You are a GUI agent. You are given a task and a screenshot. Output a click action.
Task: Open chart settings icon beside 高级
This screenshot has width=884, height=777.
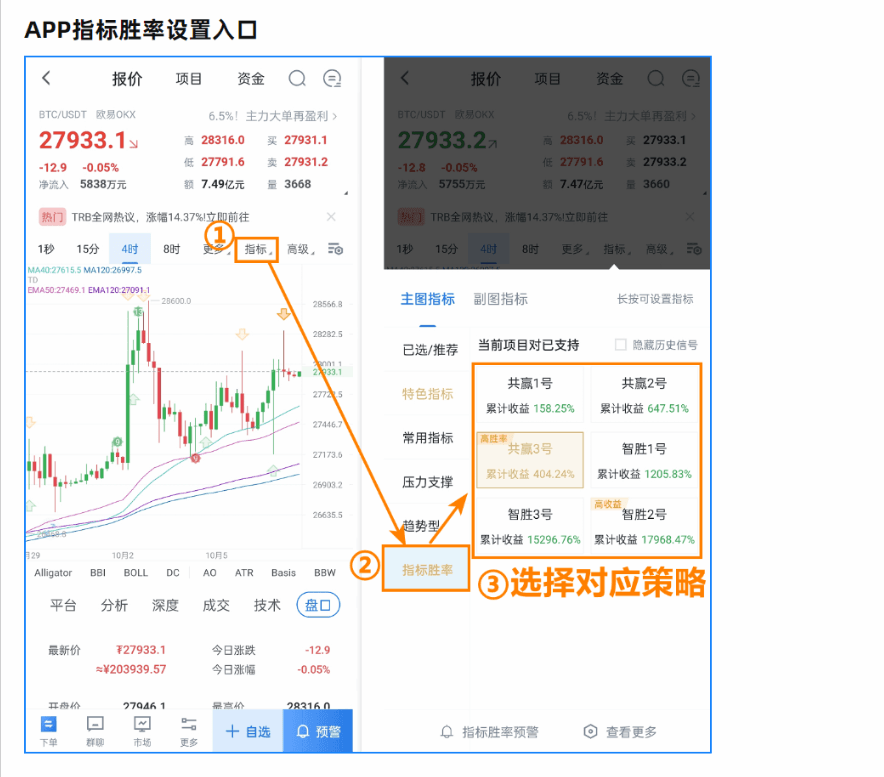click(335, 249)
